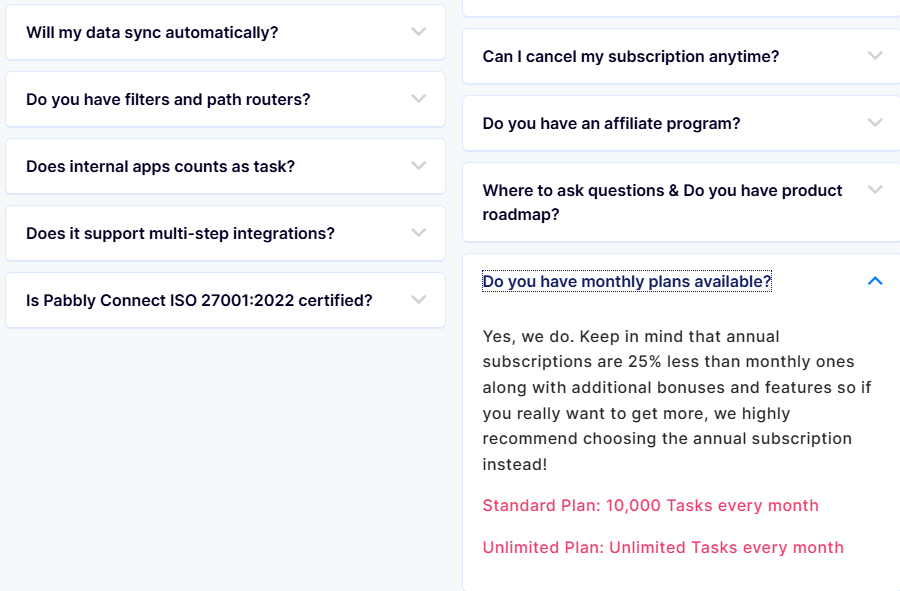Collapse monthly plans answer with up chevron
The image size is (900, 591).
[875, 281]
